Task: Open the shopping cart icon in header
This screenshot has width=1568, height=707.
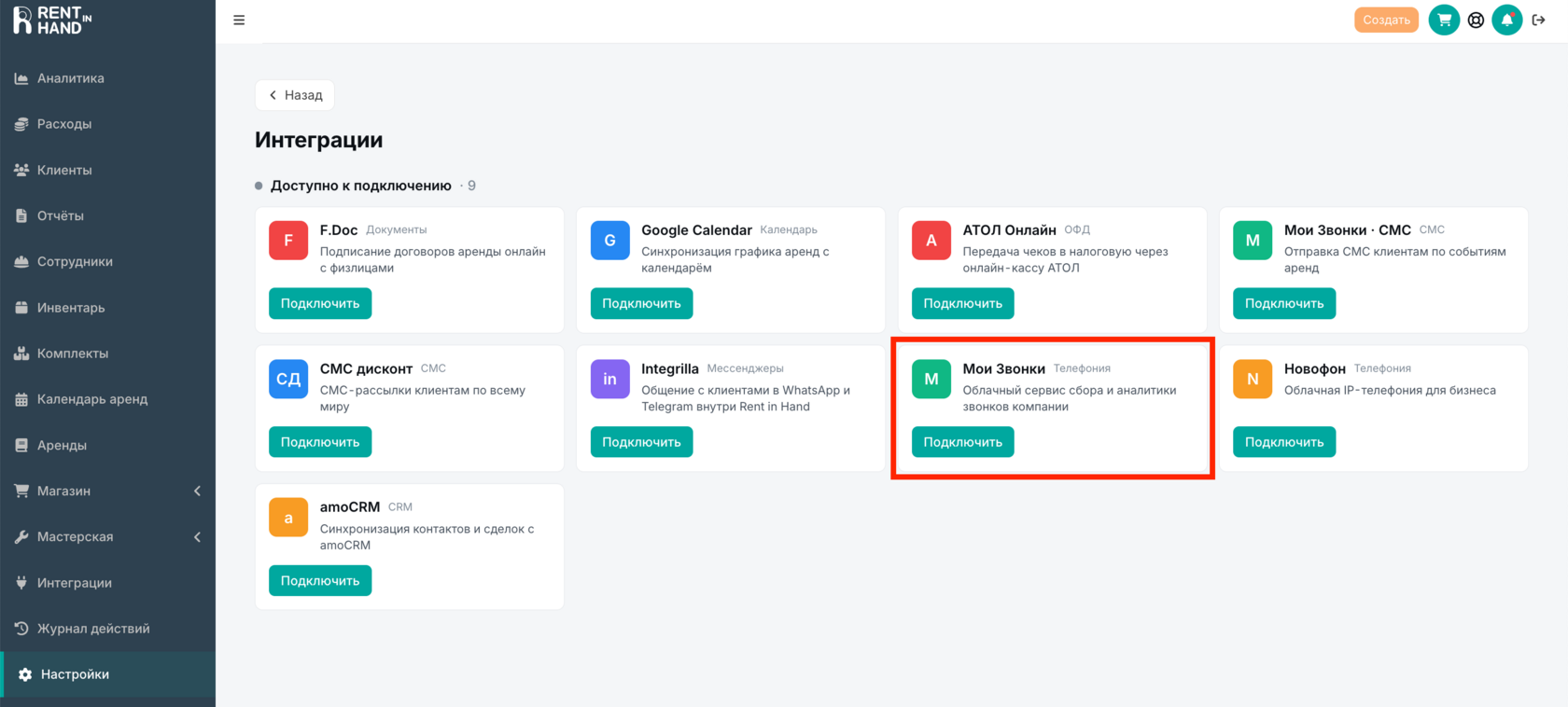Action: (1444, 20)
